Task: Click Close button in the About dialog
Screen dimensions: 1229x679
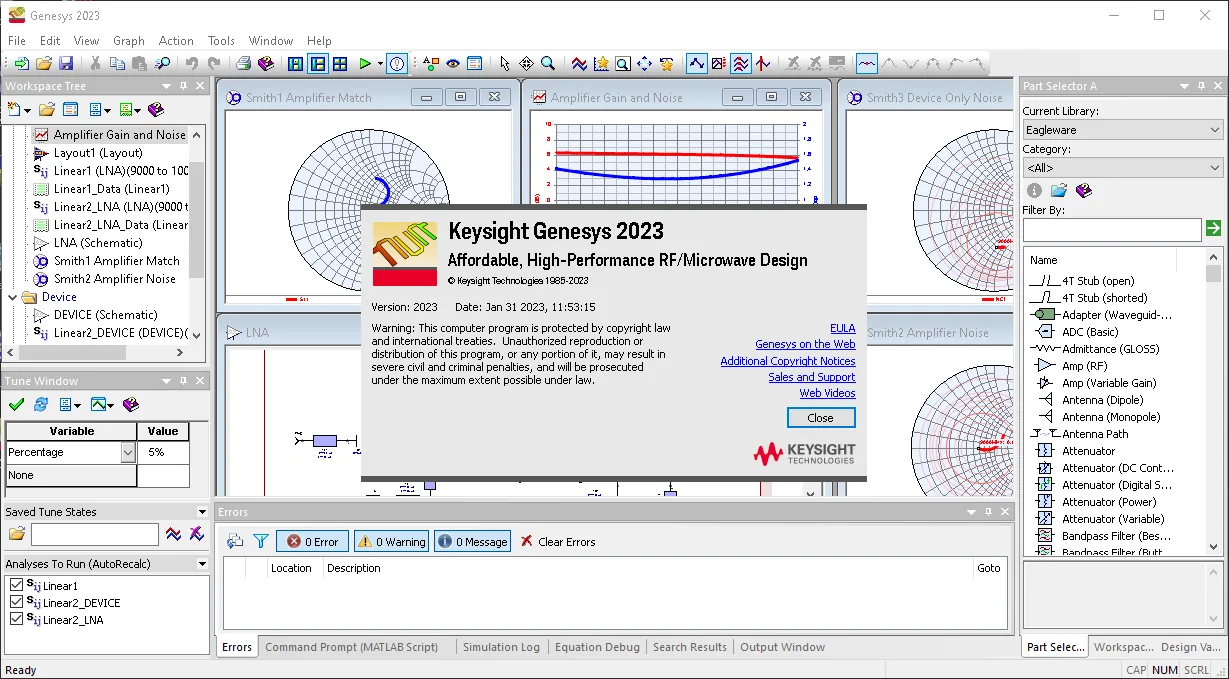Action: (x=821, y=418)
